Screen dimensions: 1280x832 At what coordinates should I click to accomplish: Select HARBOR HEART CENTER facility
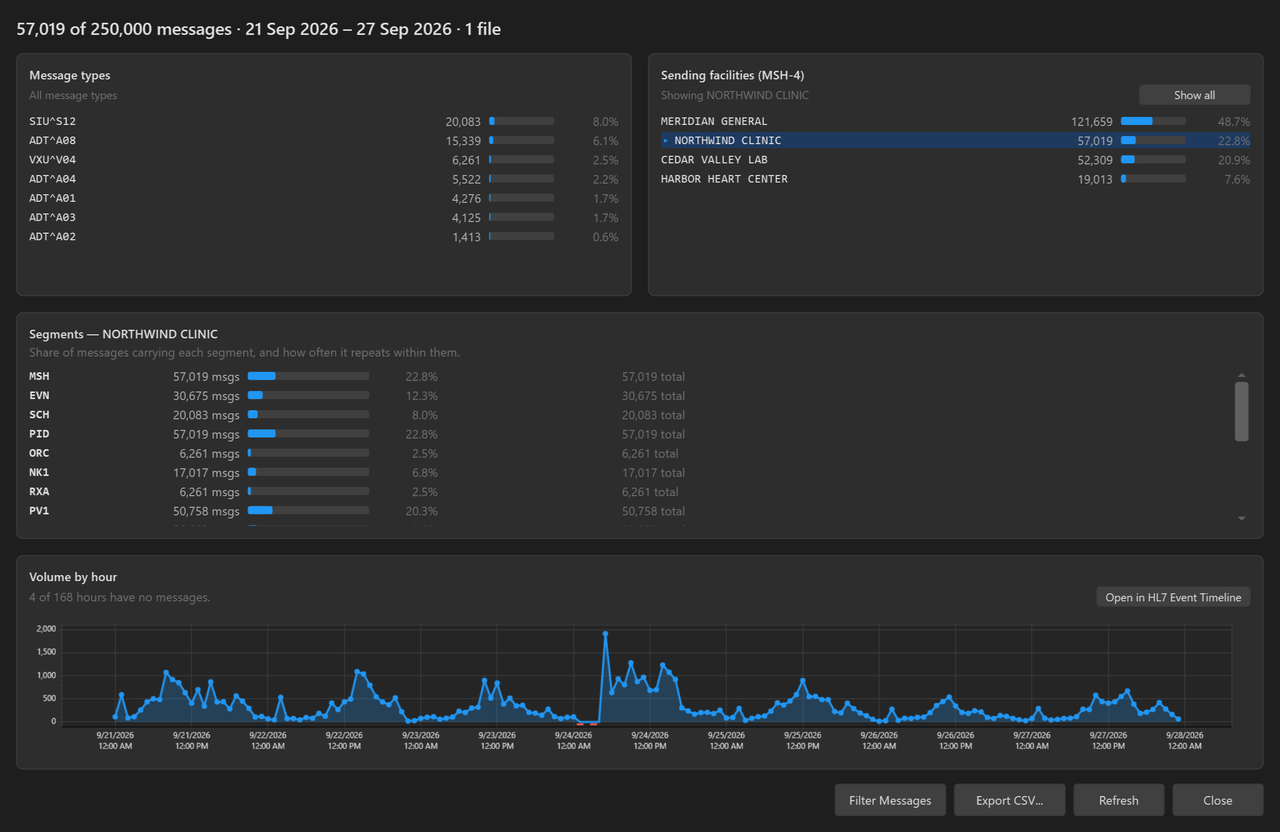point(955,179)
